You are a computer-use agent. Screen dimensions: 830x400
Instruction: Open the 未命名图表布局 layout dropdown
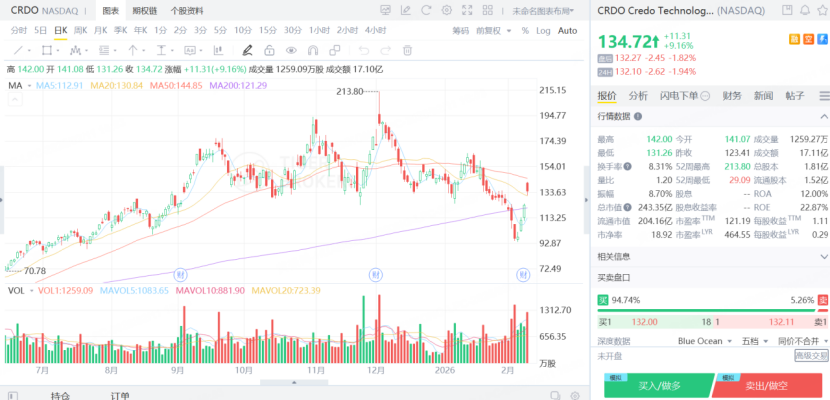(x=544, y=11)
